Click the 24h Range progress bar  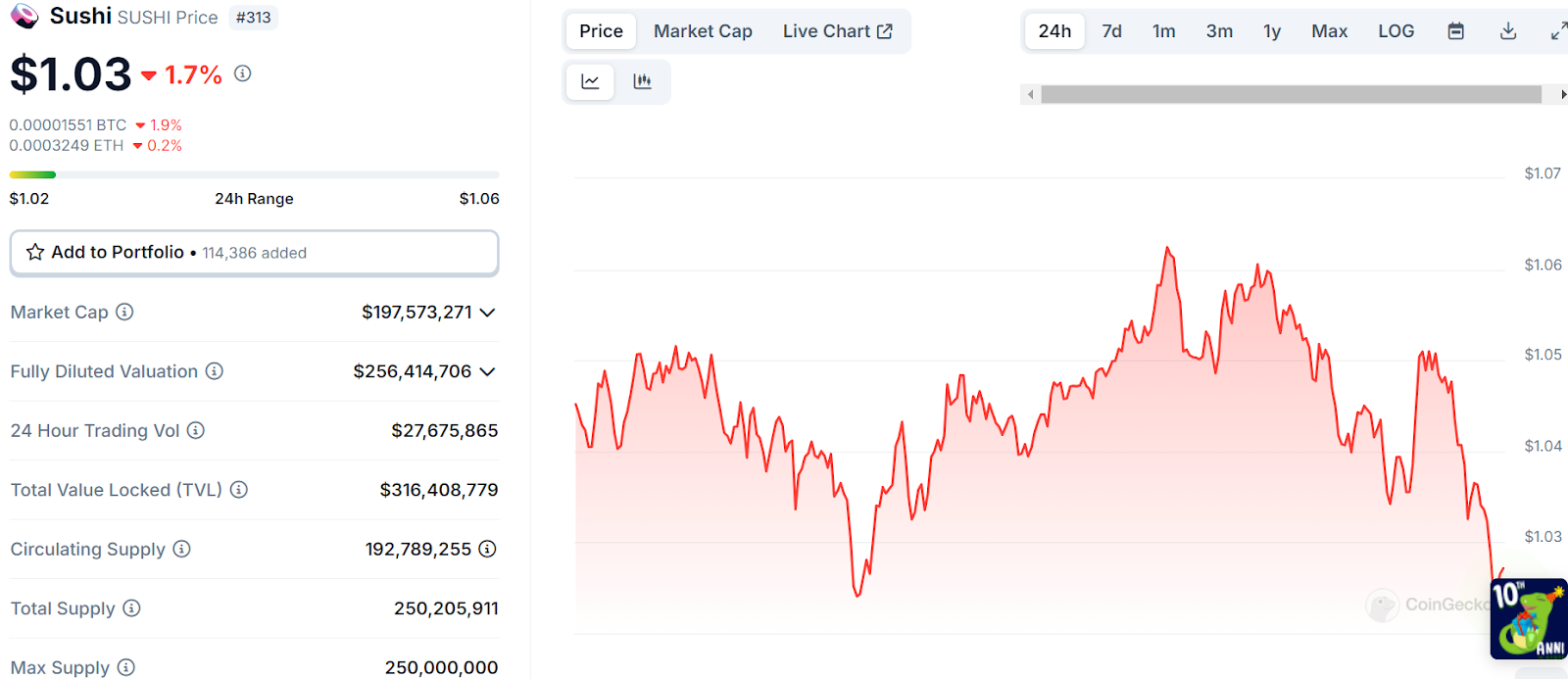point(254,174)
